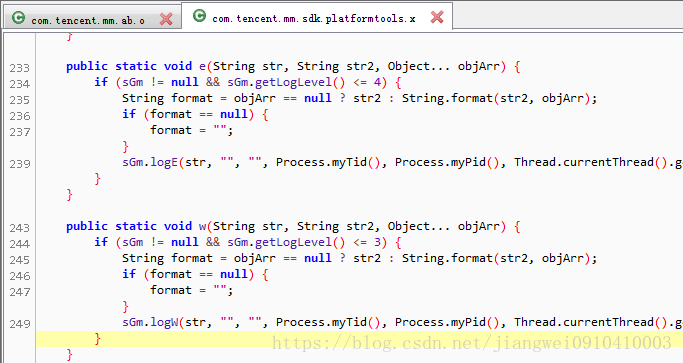Click line number 246 in the gutter

click(20, 276)
